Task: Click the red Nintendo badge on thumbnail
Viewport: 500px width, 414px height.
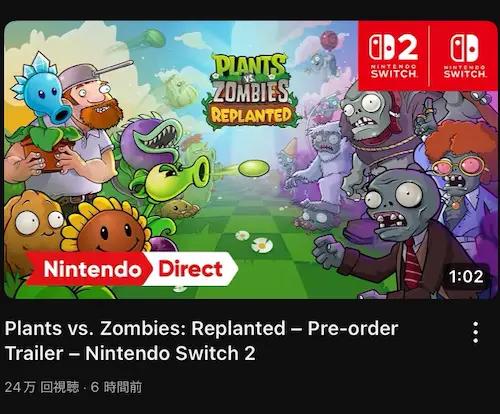Action: tap(89, 269)
